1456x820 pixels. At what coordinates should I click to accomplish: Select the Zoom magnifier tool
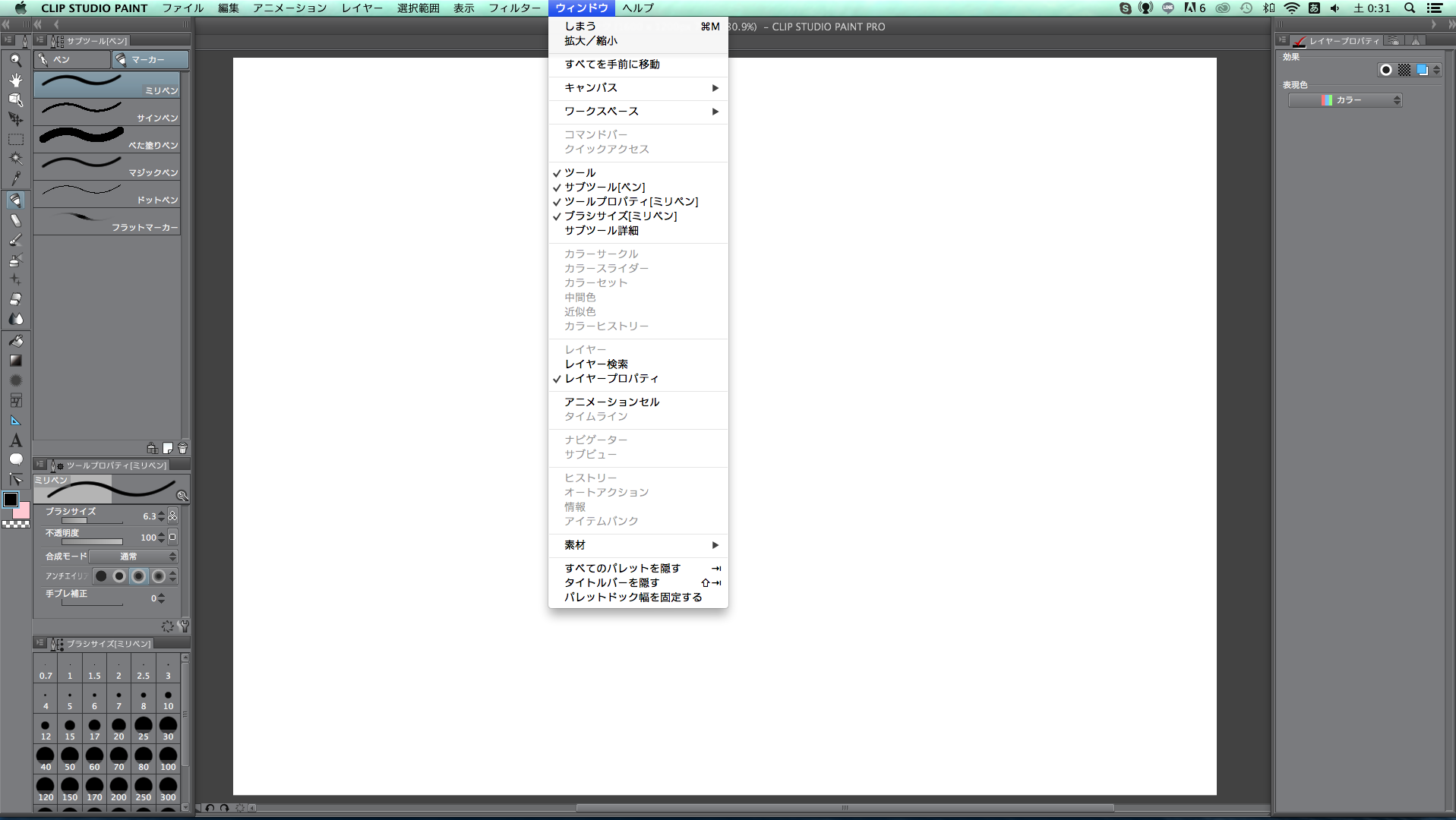coord(15,60)
